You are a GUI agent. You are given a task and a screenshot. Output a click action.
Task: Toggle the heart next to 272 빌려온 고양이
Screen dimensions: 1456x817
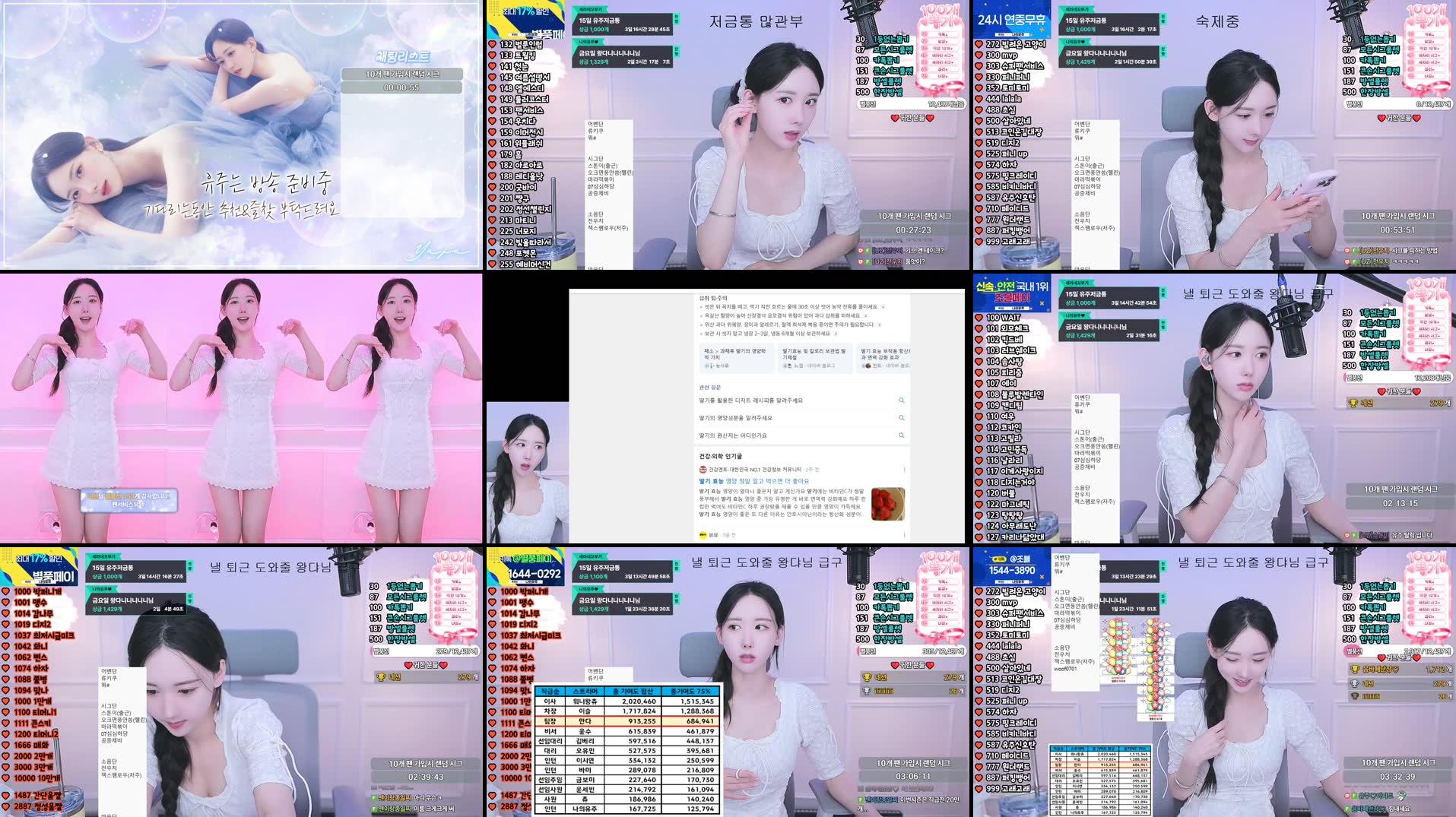pos(978,44)
